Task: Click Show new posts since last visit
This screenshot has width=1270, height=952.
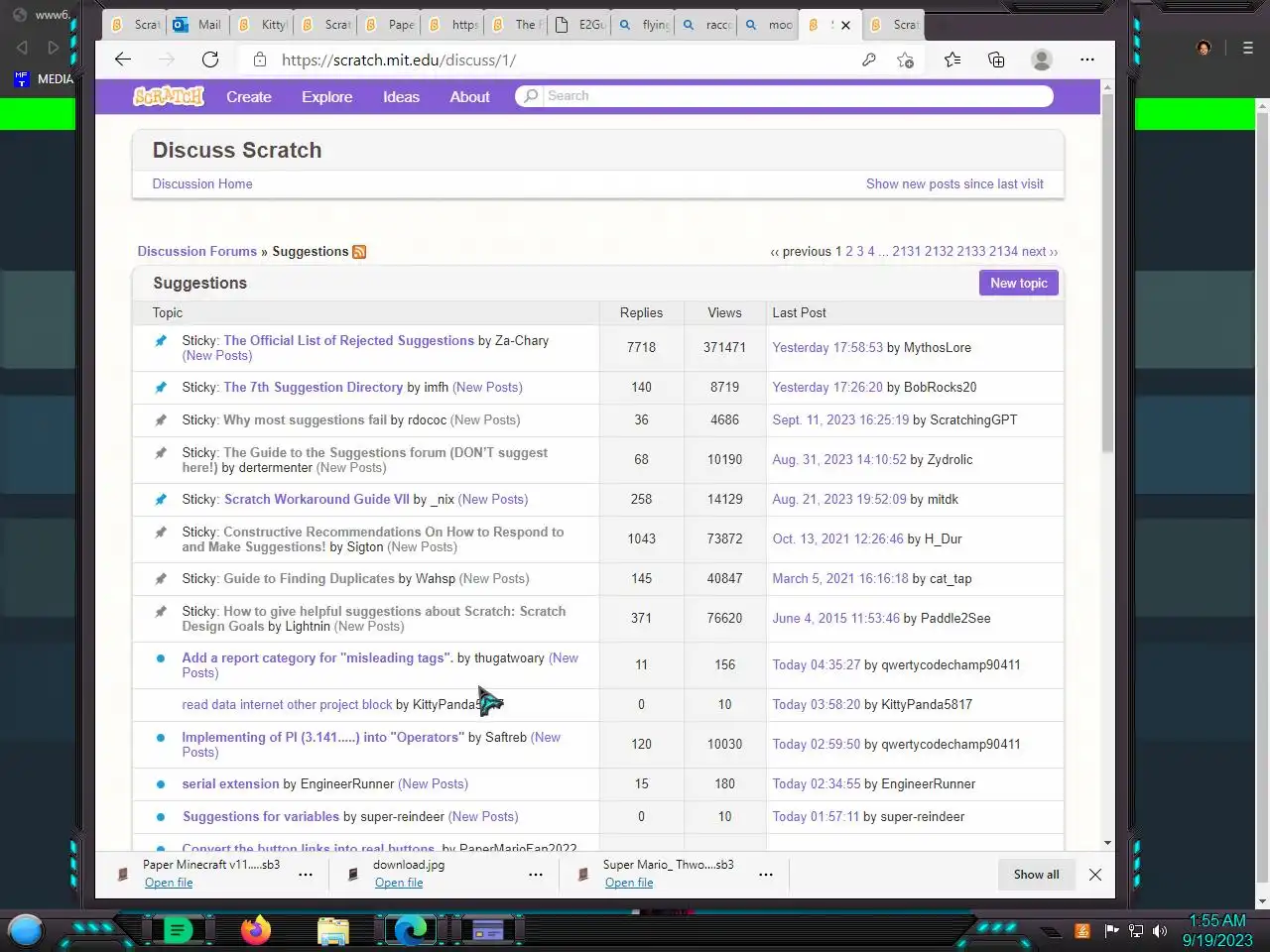Action: coord(954,183)
